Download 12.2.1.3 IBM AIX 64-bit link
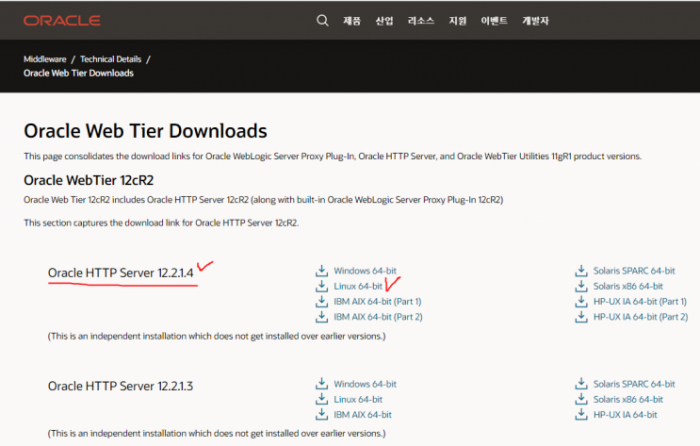 [362, 415]
